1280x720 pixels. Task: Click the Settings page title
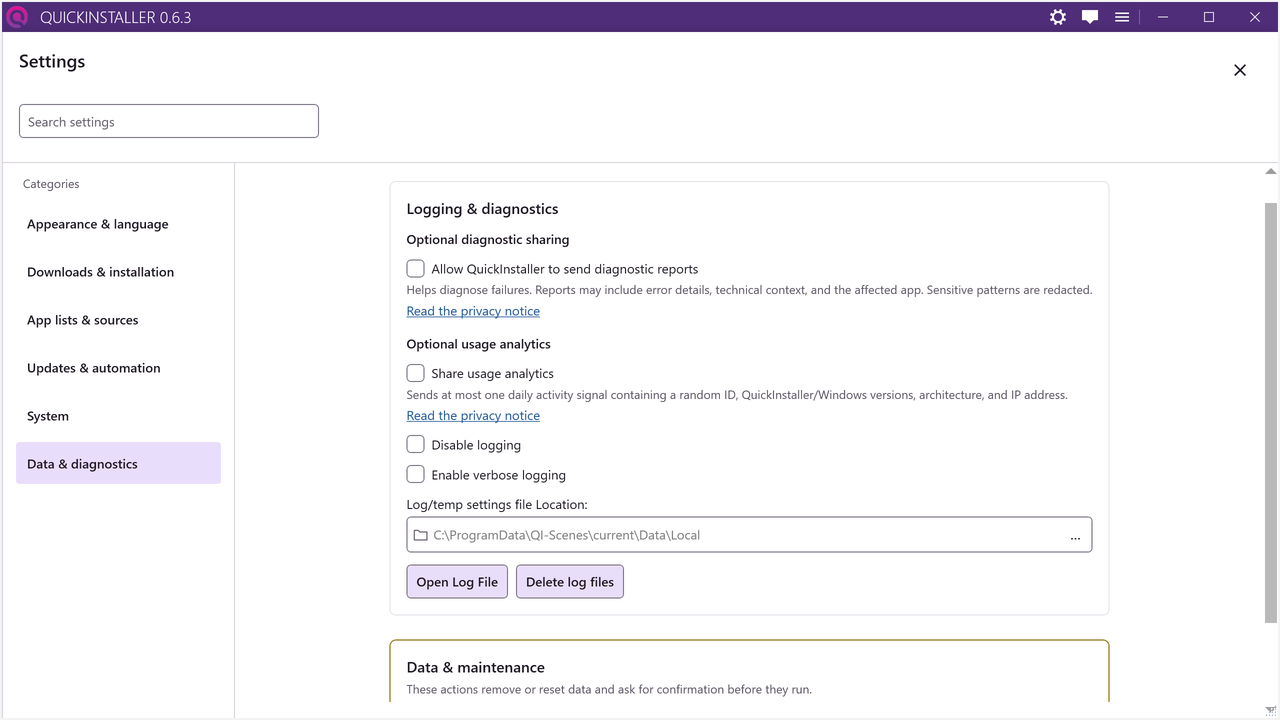[x=52, y=61]
